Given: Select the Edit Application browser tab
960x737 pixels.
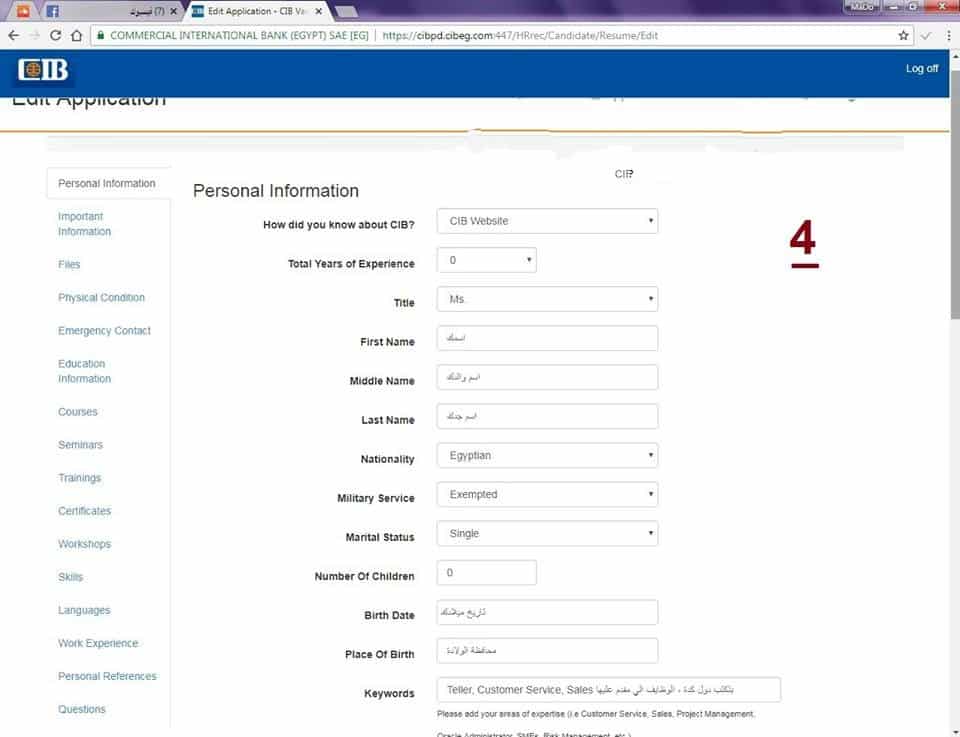Looking at the screenshot, I should click(257, 11).
